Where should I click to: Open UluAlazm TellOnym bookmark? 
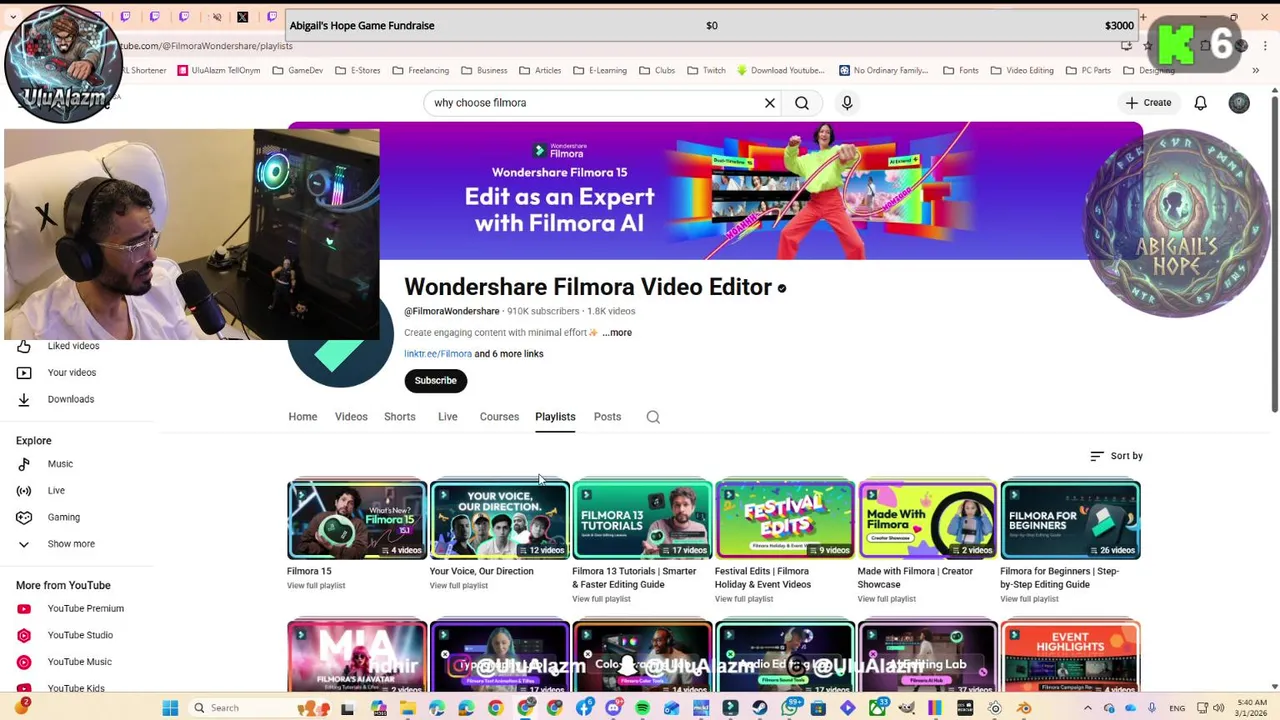[x=219, y=71]
